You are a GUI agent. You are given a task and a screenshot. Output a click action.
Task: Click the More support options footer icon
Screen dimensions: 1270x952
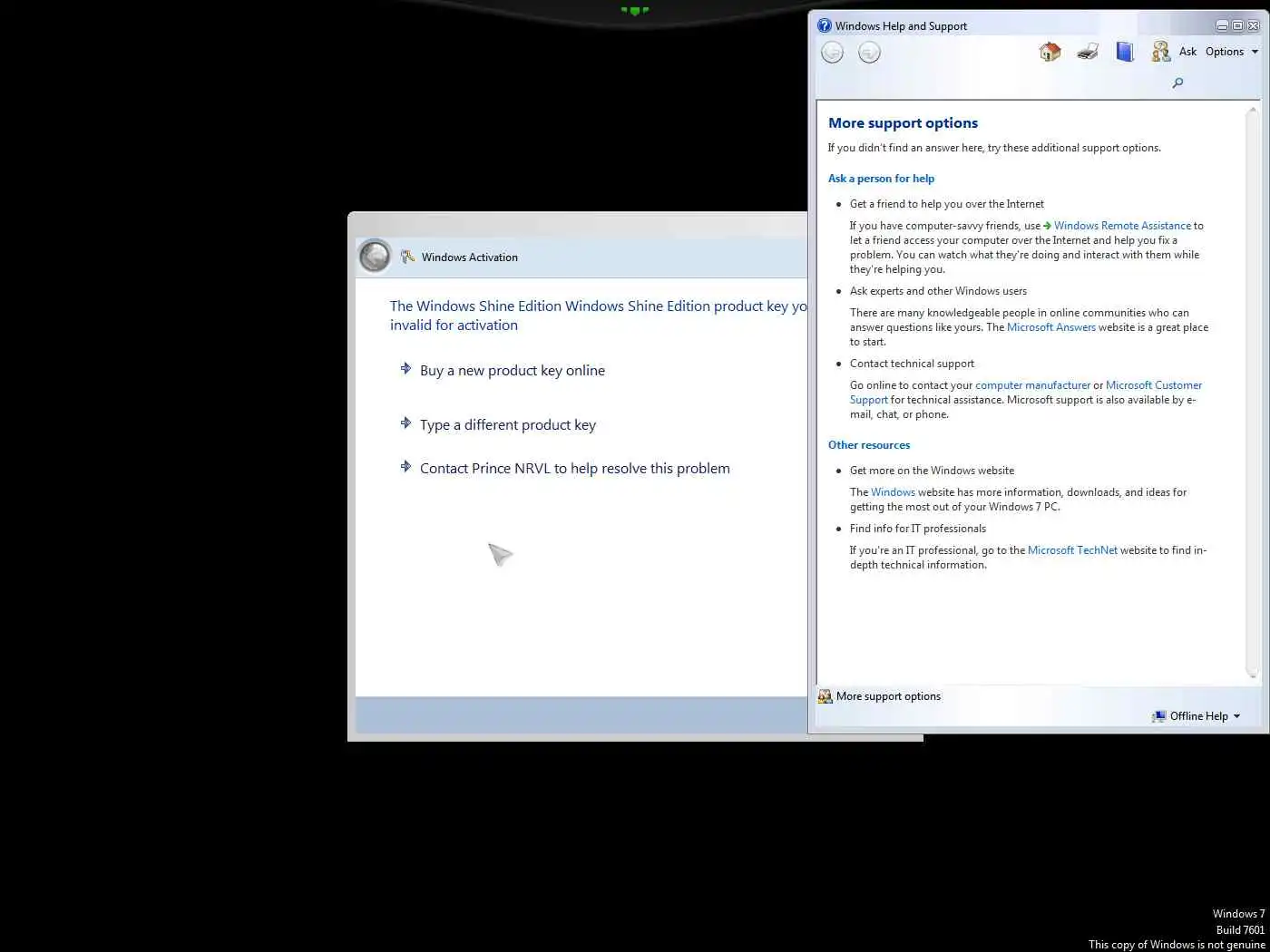(825, 696)
